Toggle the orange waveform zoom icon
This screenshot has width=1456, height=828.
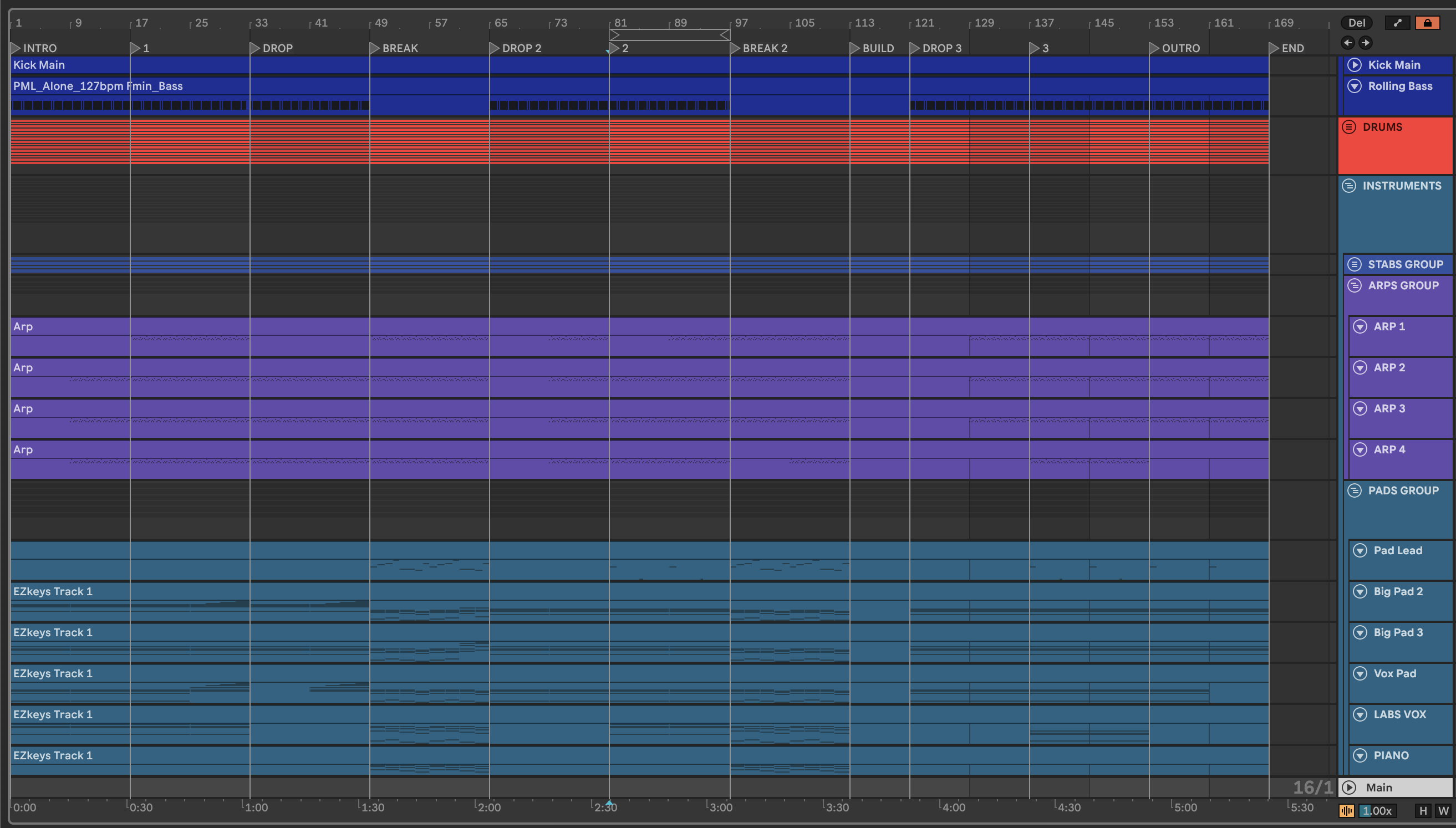pyautogui.click(x=1346, y=810)
